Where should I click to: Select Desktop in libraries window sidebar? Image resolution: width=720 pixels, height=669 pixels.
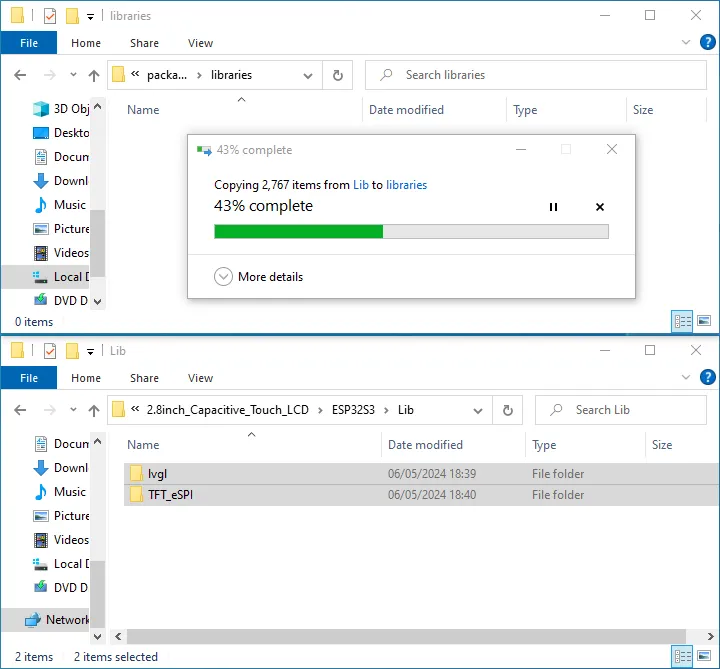[x=61, y=133]
